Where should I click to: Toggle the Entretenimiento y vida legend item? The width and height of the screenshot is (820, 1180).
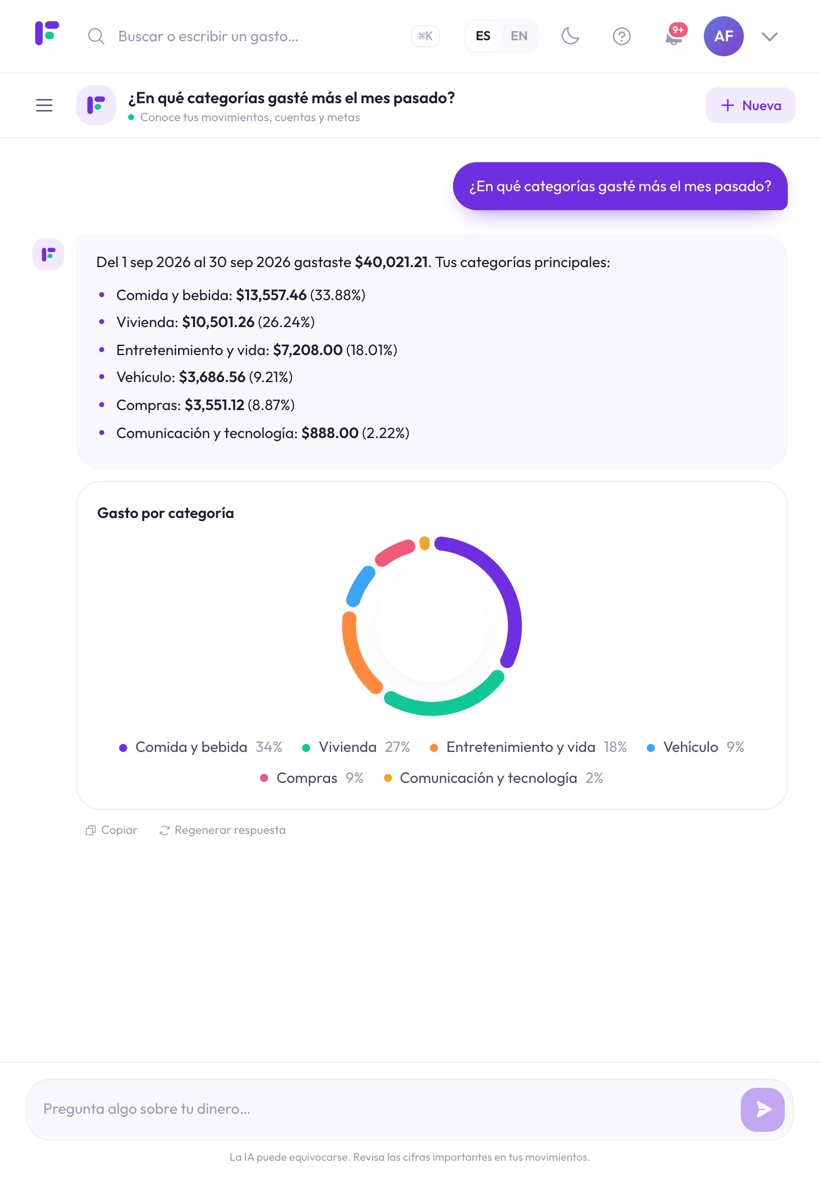tap(528, 747)
